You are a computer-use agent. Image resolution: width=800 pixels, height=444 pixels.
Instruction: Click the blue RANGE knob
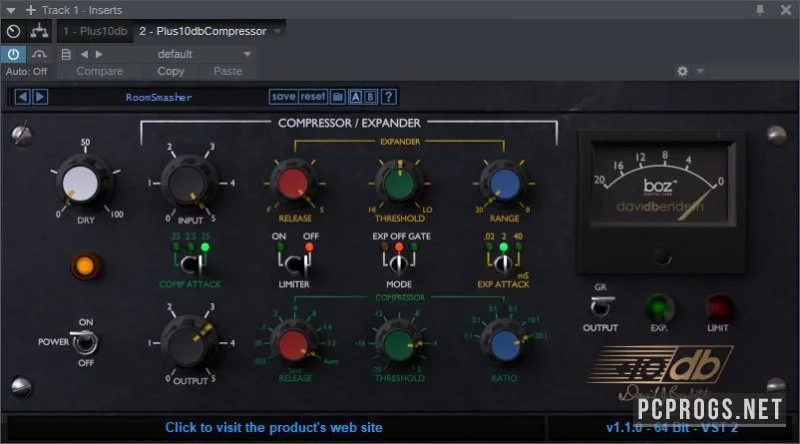pyautogui.click(x=504, y=184)
